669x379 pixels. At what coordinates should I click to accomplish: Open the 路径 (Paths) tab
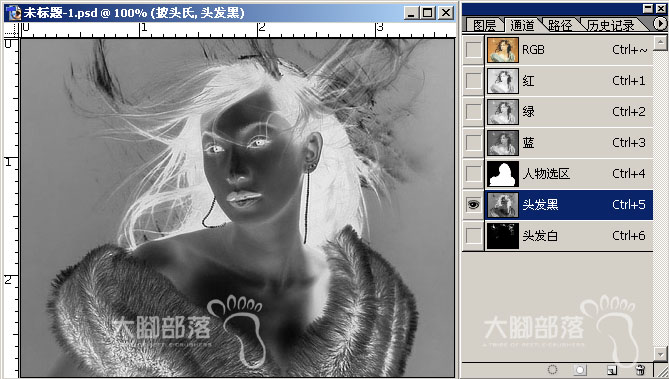[x=560, y=25]
